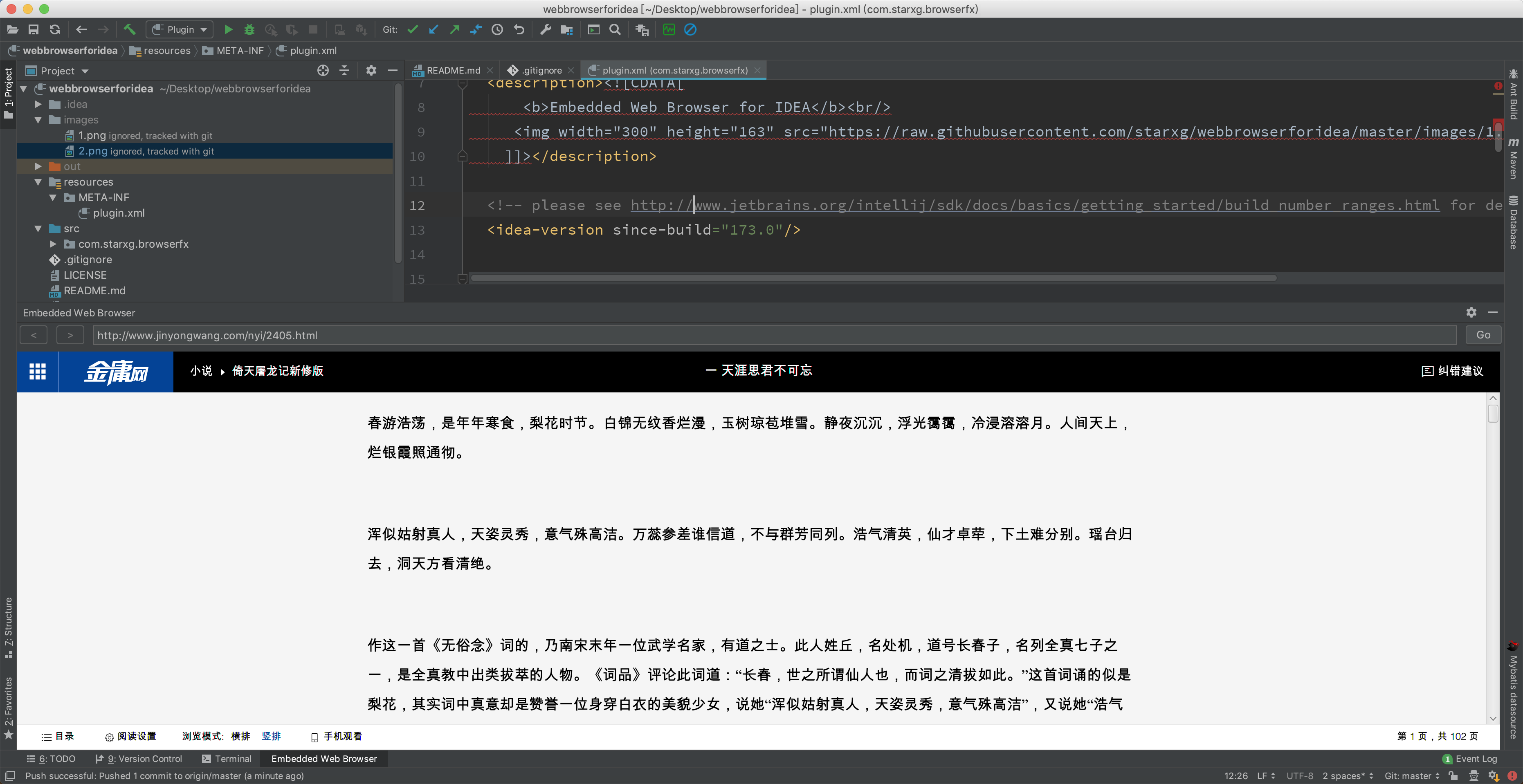This screenshot has width=1523, height=784.
Task: Click the webpage vertical scrollbar thumb
Action: [1493, 414]
